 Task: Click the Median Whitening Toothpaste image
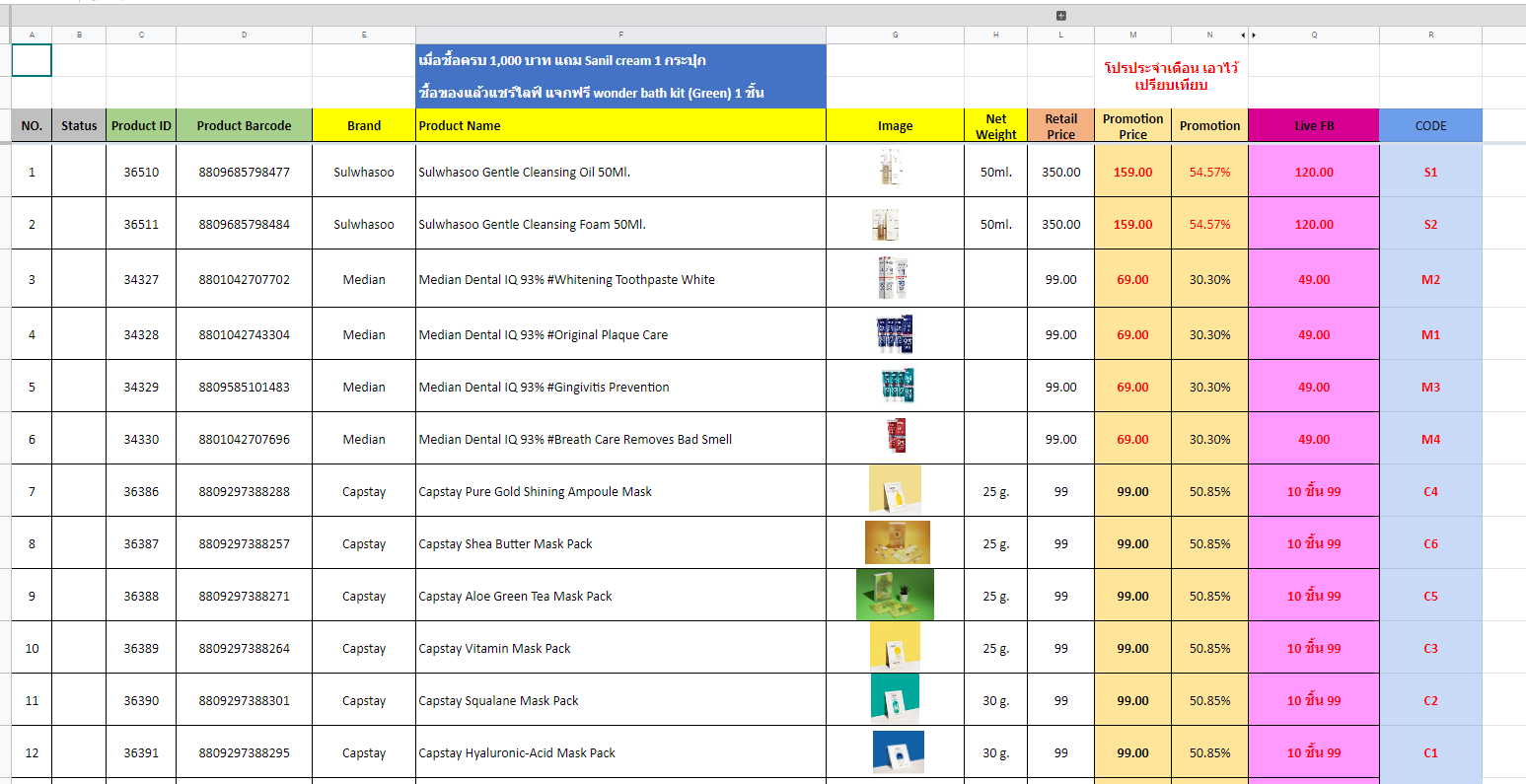click(892, 278)
